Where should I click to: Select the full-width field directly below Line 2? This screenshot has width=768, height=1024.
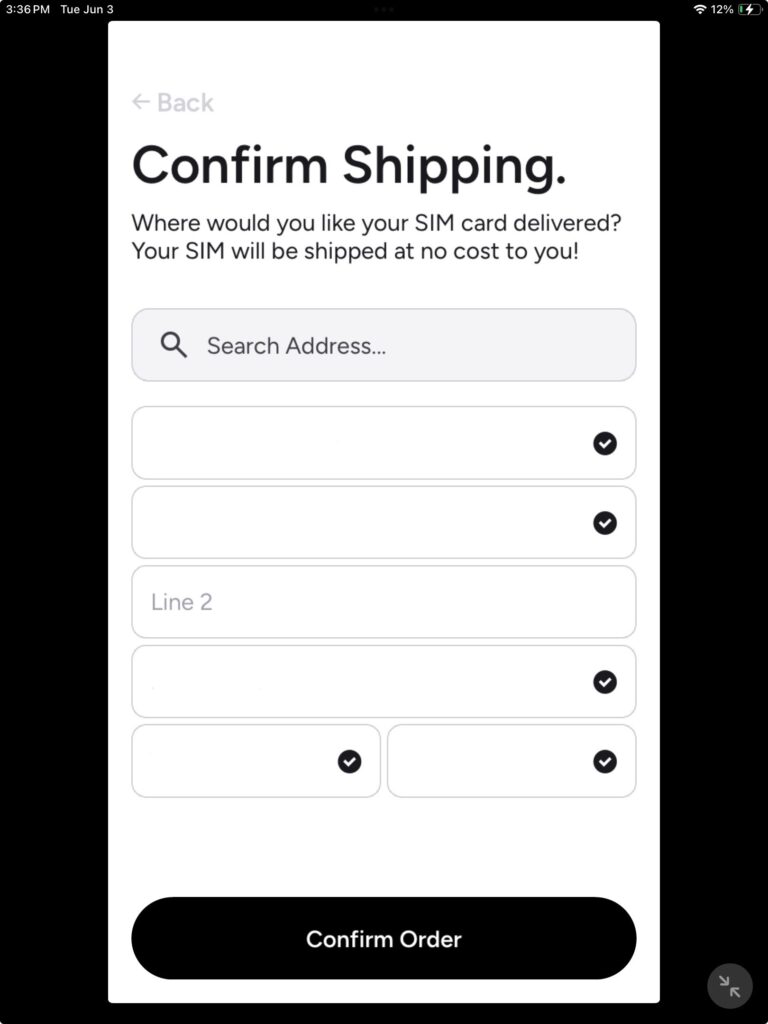(x=360, y=682)
